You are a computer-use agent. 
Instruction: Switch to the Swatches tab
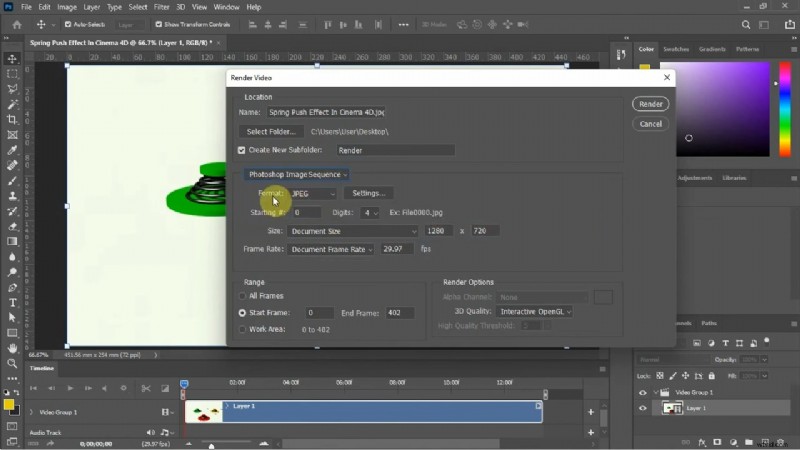point(676,49)
